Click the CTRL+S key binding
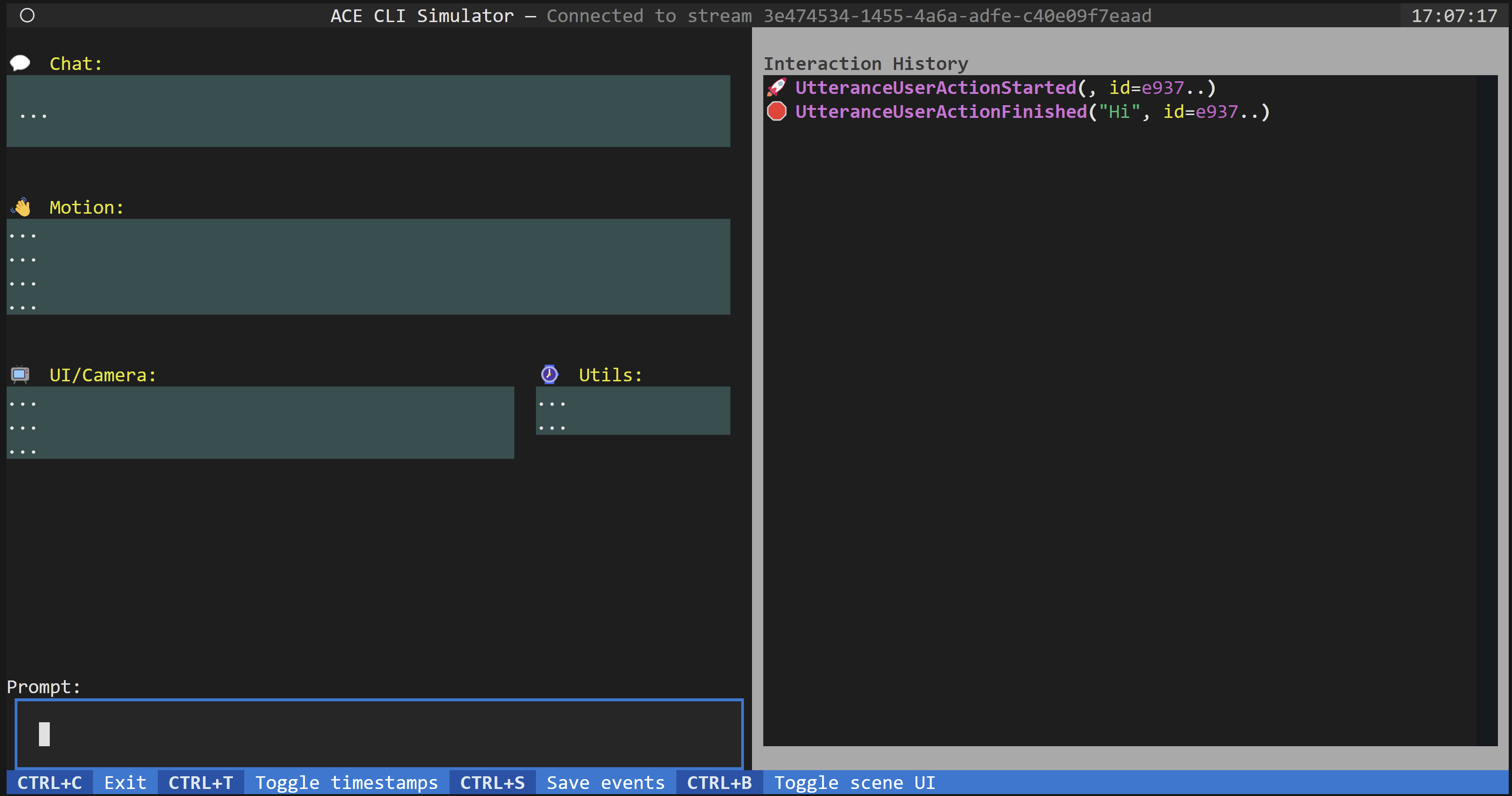1512x796 pixels. click(x=492, y=782)
